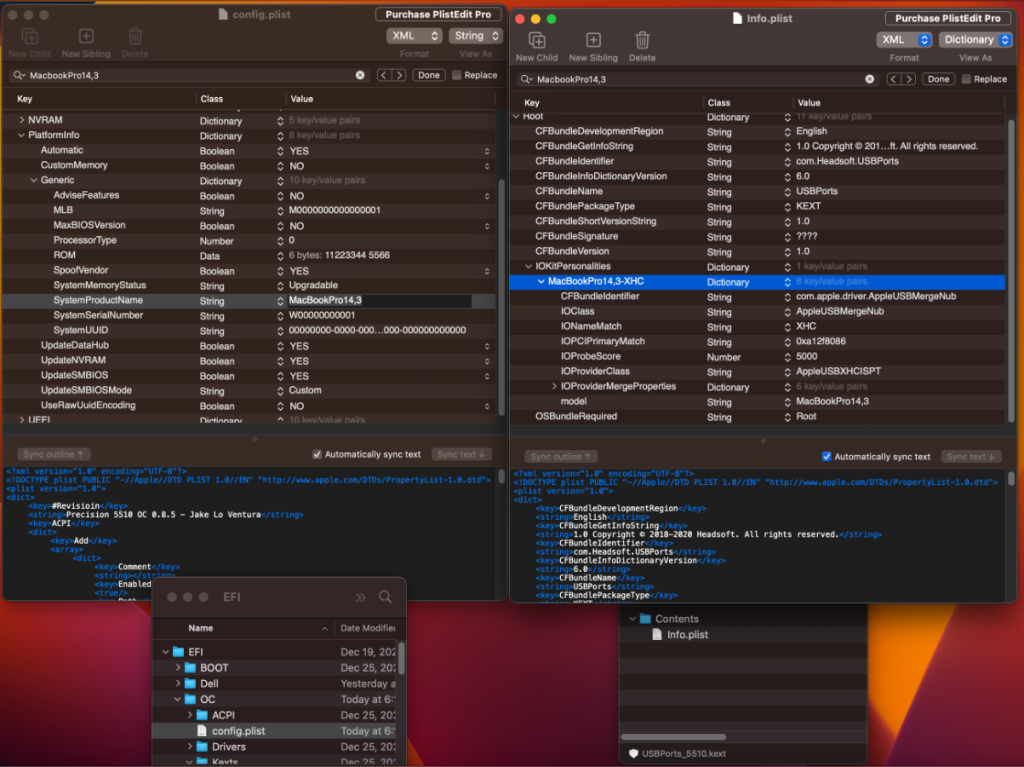Click USBPorts_5510.kext path bar icon
The image size is (1024, 767).
[x=633, y=753]
